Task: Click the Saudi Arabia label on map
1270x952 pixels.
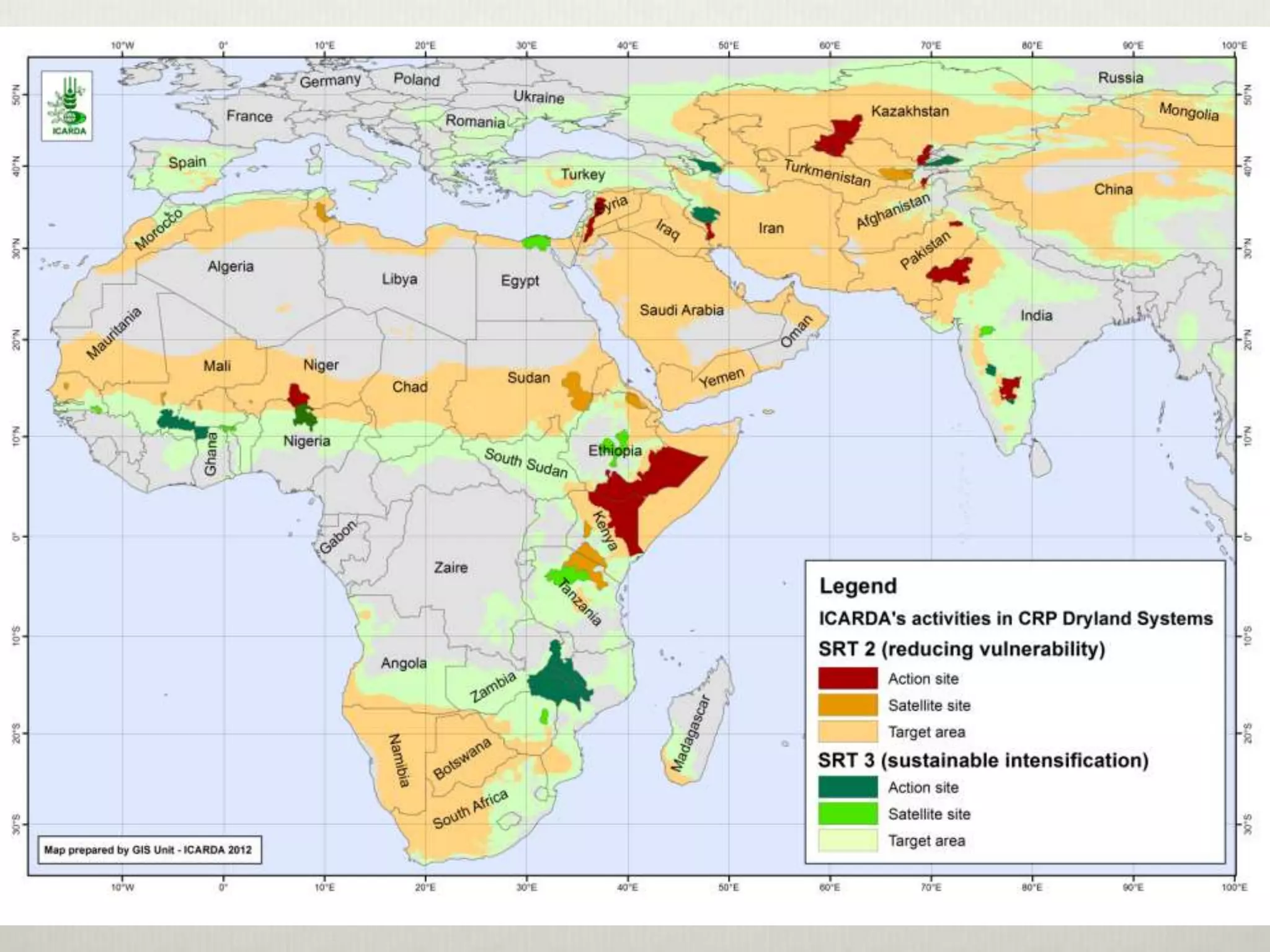Action: (x=682, y=310)
